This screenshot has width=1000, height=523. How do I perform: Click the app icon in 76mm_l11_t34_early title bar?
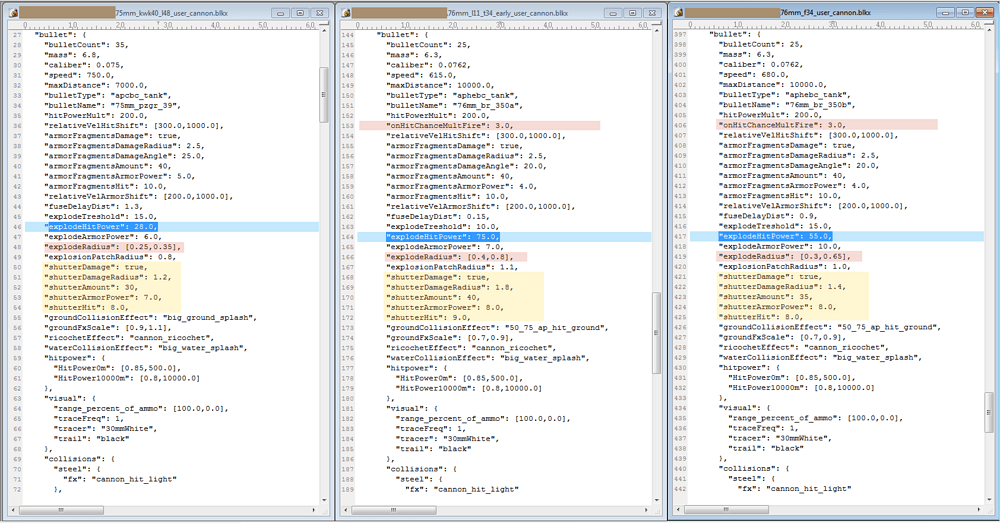(346, 13)
